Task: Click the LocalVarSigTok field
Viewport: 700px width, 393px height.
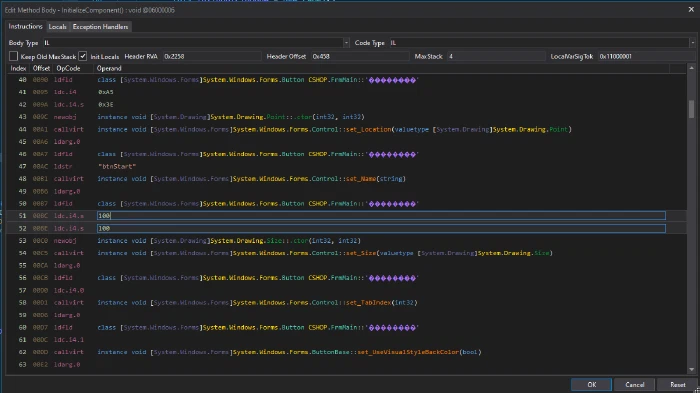Action: coord(646,56)
